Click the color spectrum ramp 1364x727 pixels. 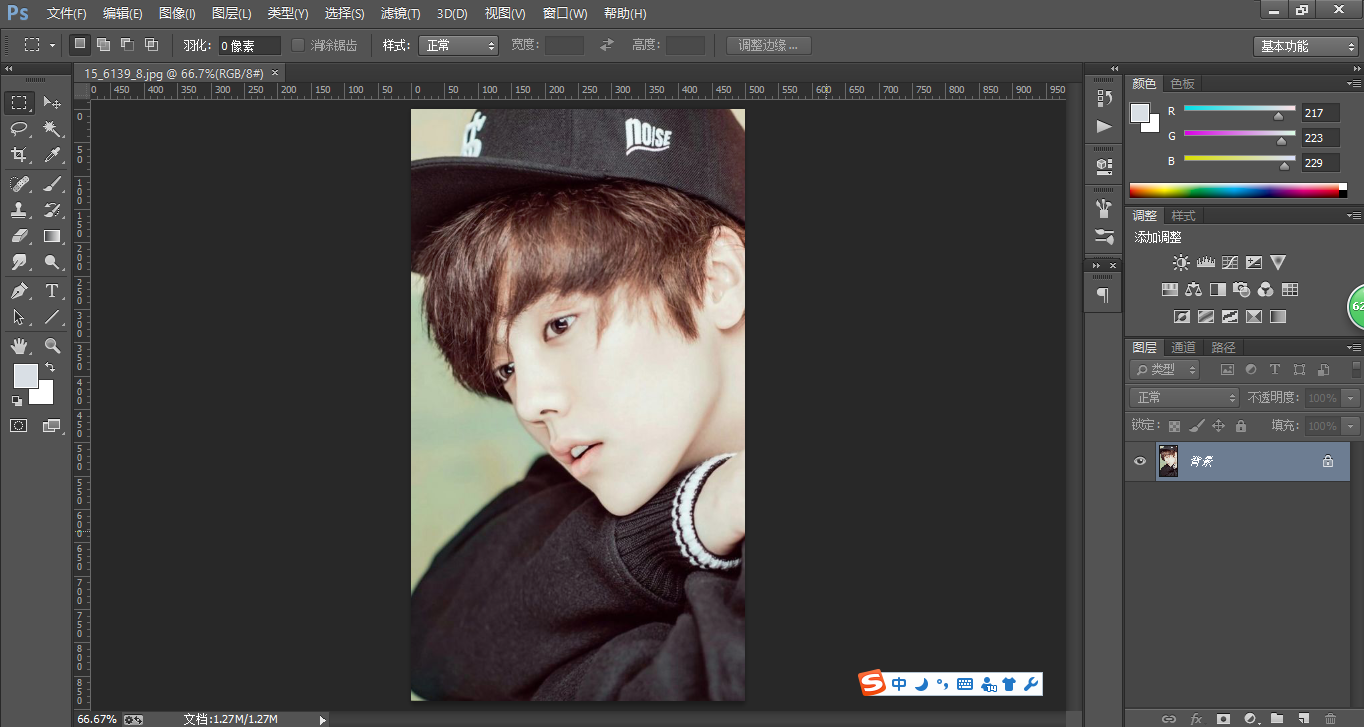[1238, 190]
